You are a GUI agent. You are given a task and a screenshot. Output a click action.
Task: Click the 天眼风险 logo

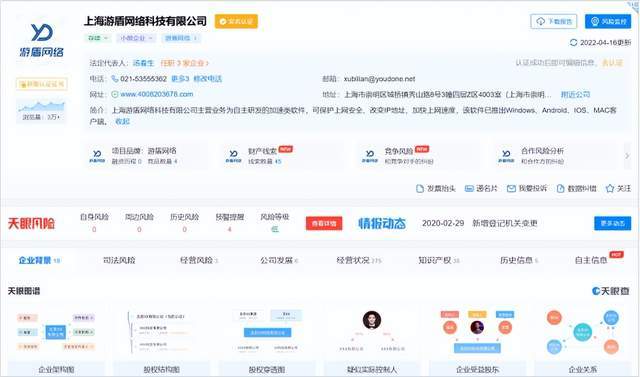pyautogui.click(x=31, y=223)
